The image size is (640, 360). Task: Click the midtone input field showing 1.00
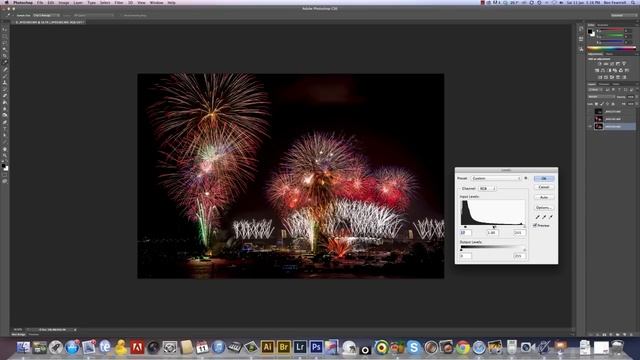click(x=493, y=233)
